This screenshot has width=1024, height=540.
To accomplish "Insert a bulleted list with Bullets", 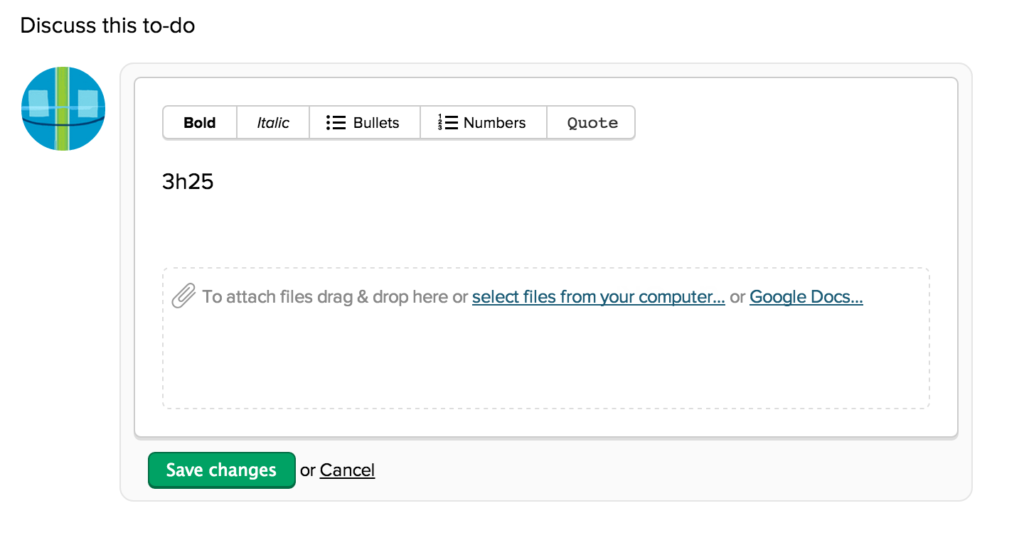I will click(x=364, y=123).
